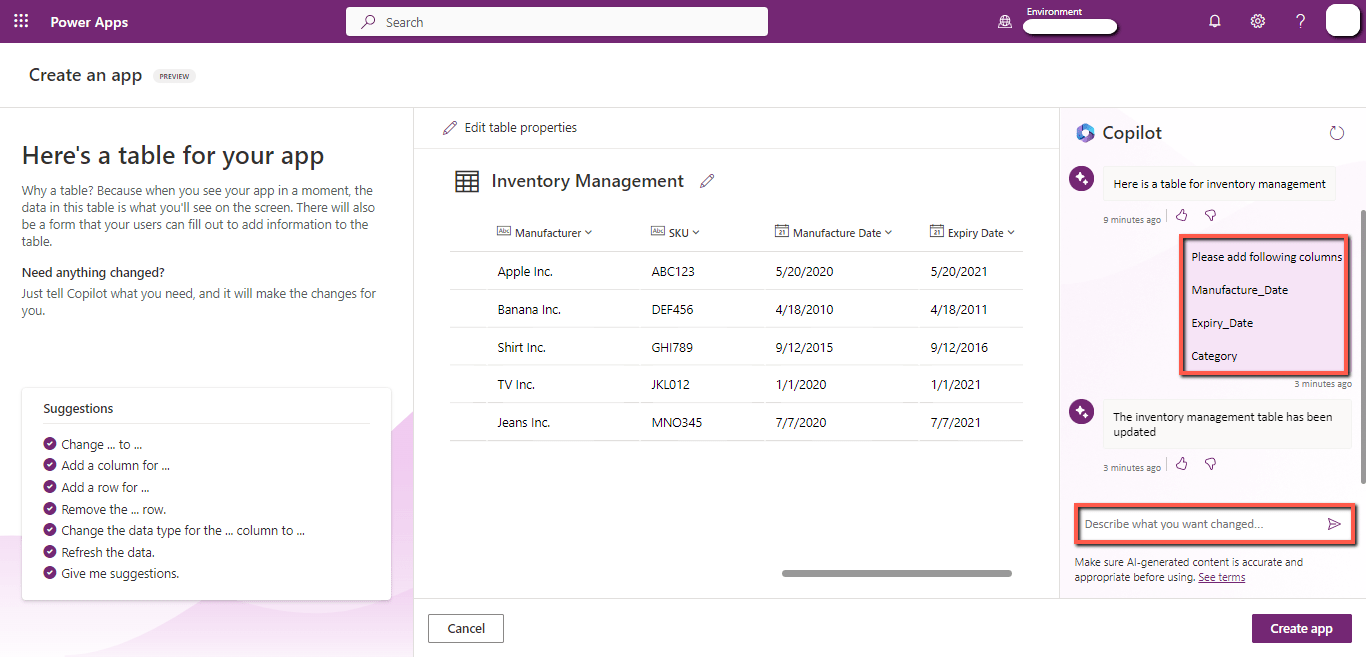Click the pencil icon beside Inventory Management

click(x=708, y=181)
